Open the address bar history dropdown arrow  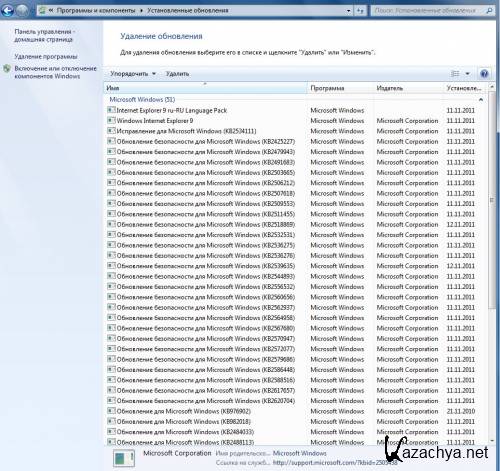point(349,11)
